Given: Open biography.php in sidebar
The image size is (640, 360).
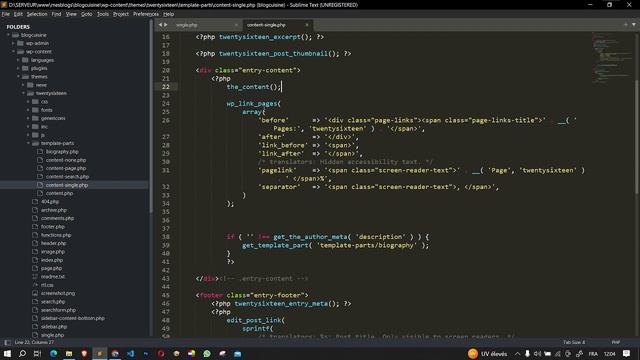Looking at the screenshot, I should [62, 151].
